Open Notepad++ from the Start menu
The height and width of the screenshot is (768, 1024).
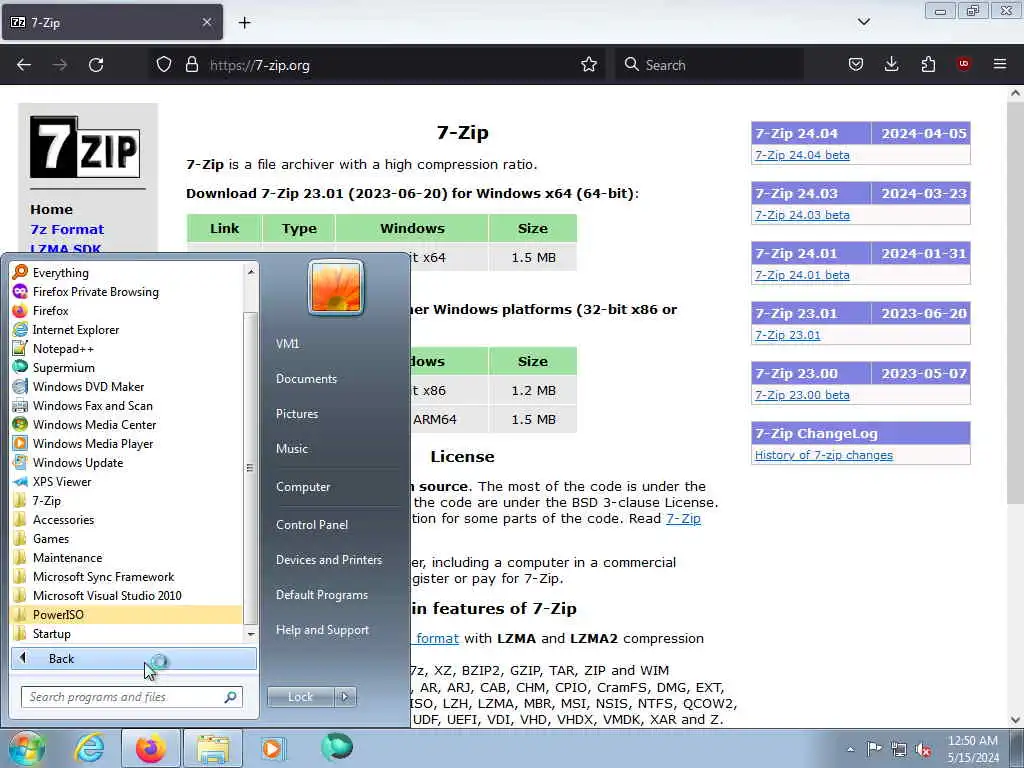(x=63, y=348)
